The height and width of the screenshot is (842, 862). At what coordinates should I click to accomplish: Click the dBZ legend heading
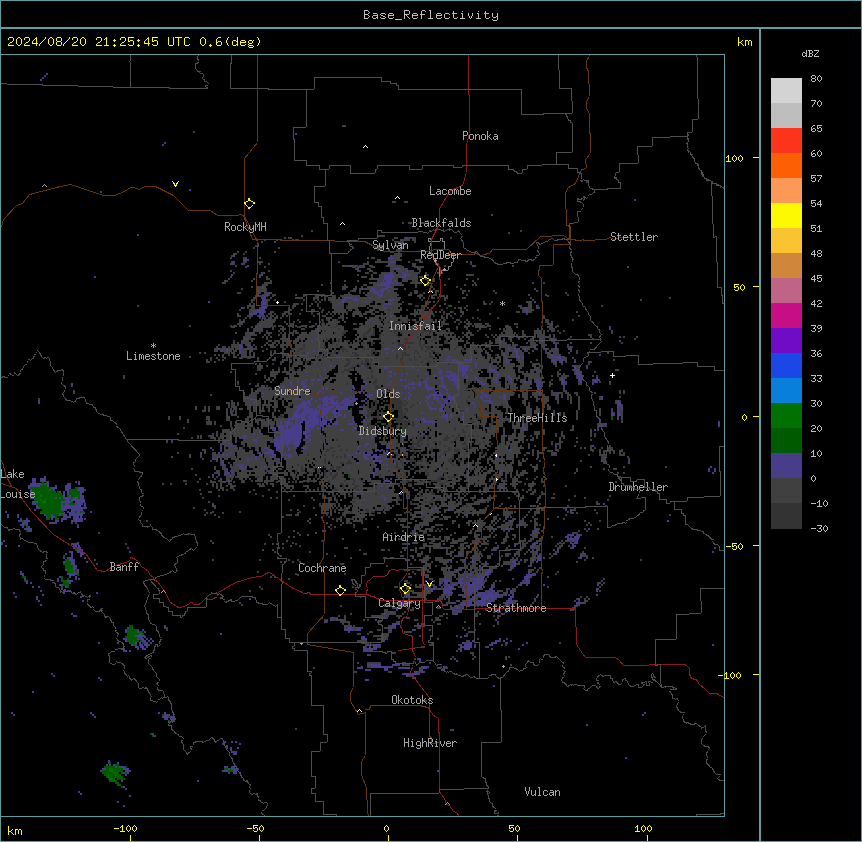click(x=810, y=54)
